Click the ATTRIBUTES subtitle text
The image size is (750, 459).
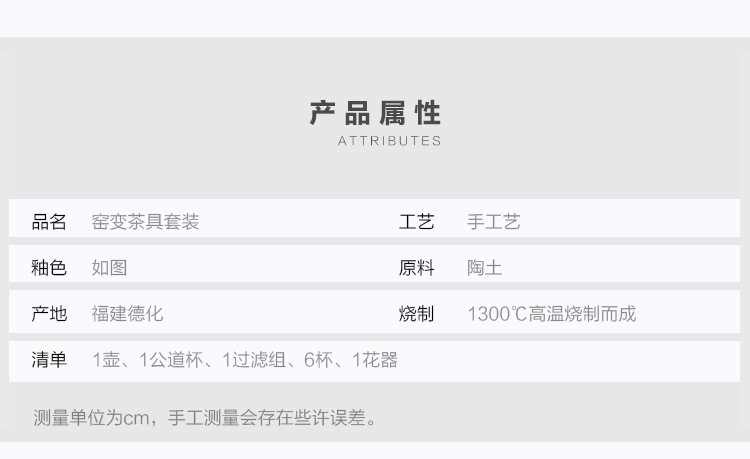coord(389,141)
